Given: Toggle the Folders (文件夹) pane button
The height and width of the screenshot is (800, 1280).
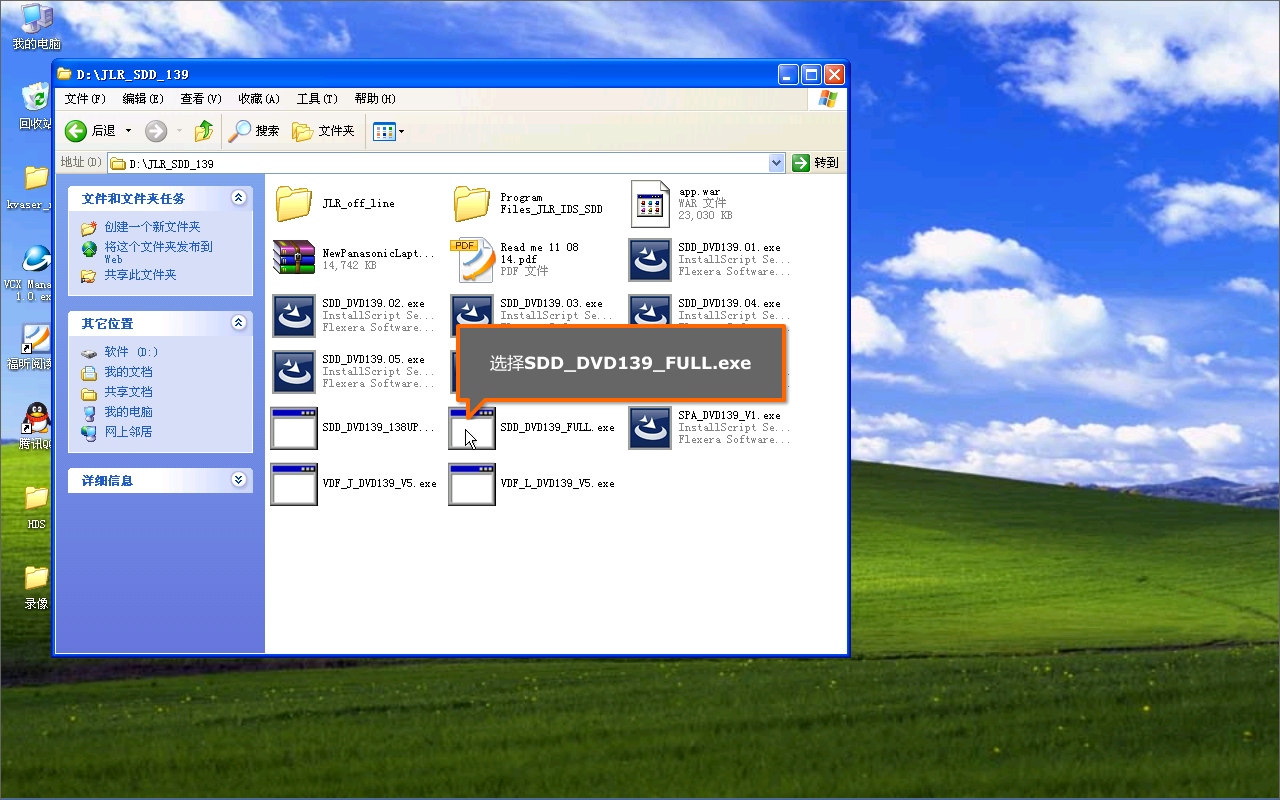Looking at the screenshot, I should (323, 131).
